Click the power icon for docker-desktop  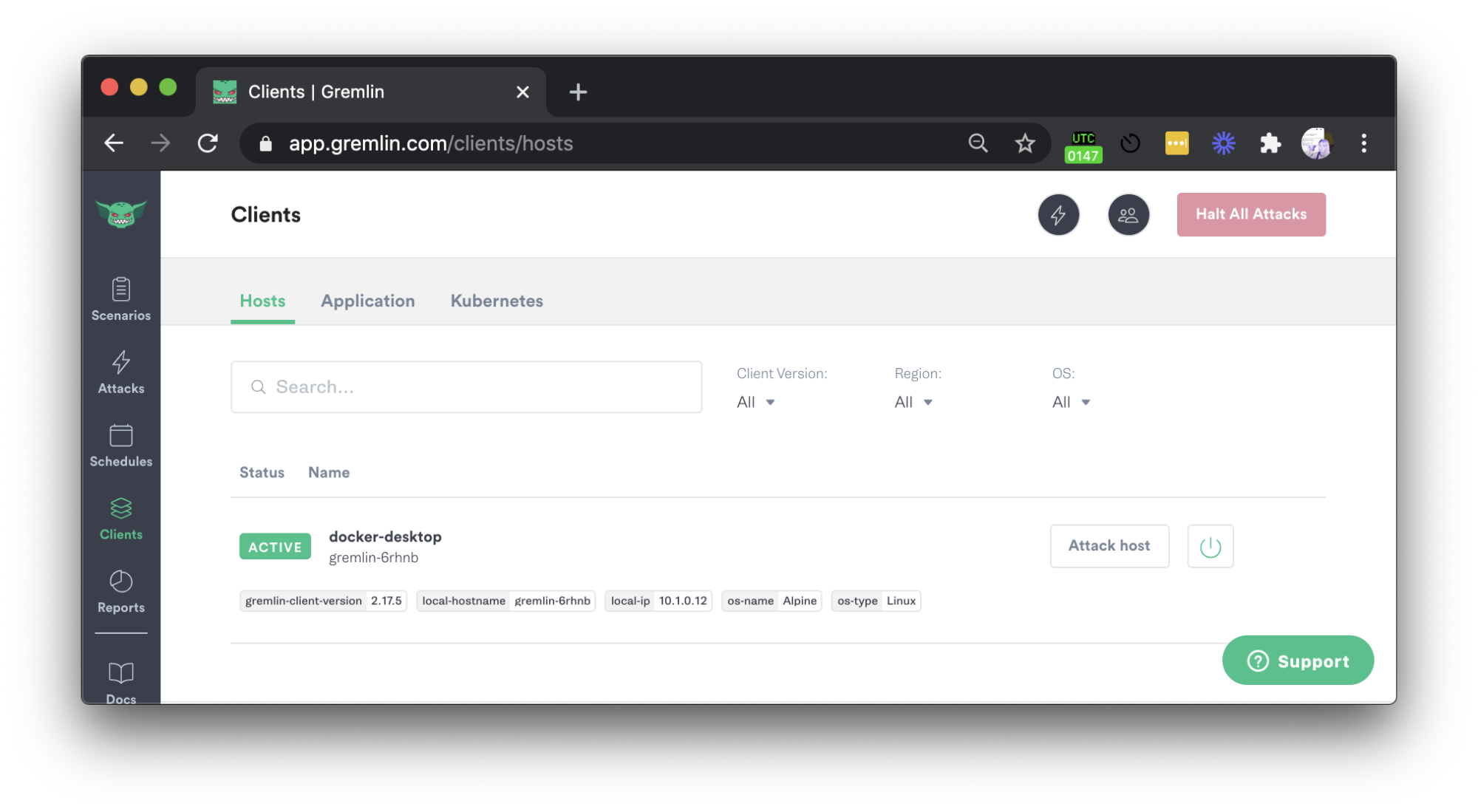(1210, 547)
